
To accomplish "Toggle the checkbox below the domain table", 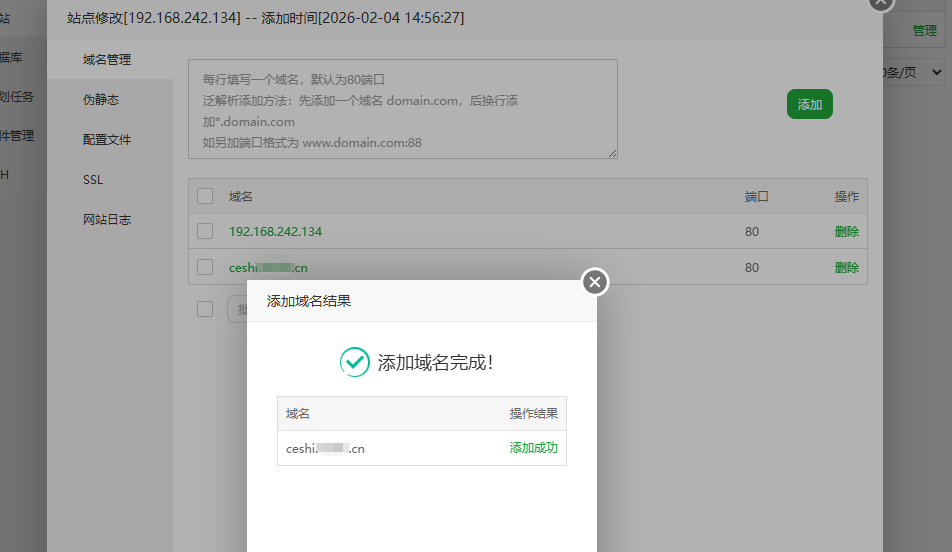I will coord(205,309).
